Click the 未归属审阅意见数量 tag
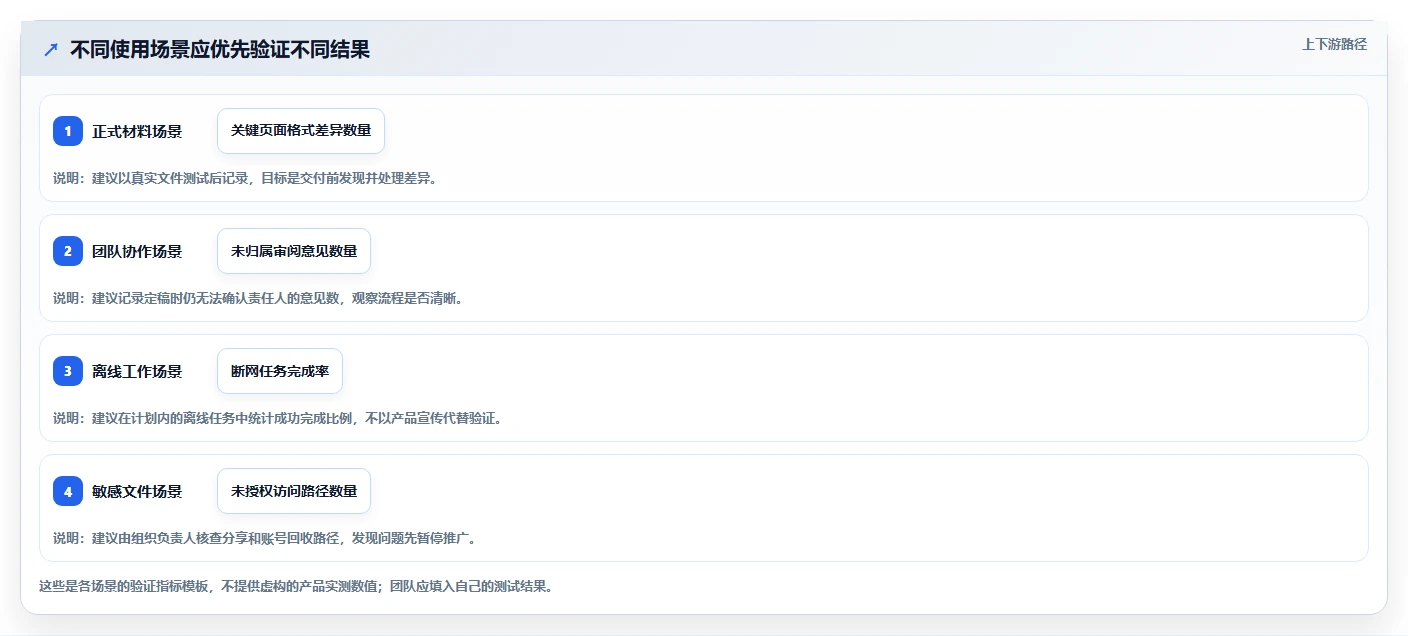1408x636 pixels. pos(294,251)
